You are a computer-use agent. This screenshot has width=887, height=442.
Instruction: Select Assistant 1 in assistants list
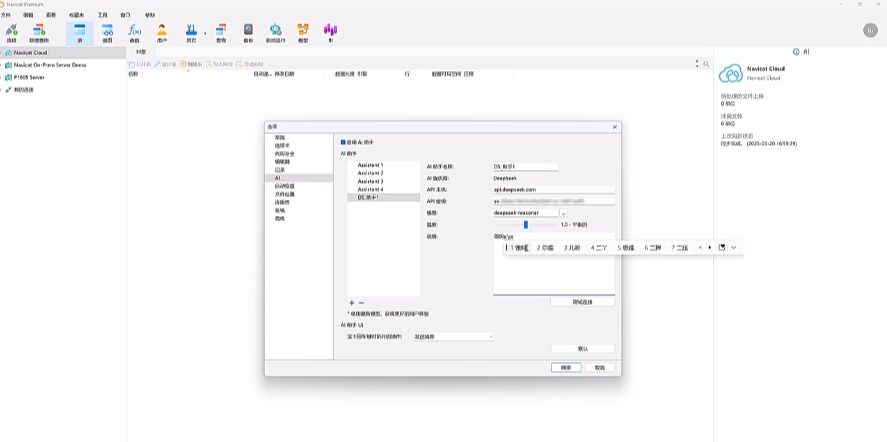384,165
